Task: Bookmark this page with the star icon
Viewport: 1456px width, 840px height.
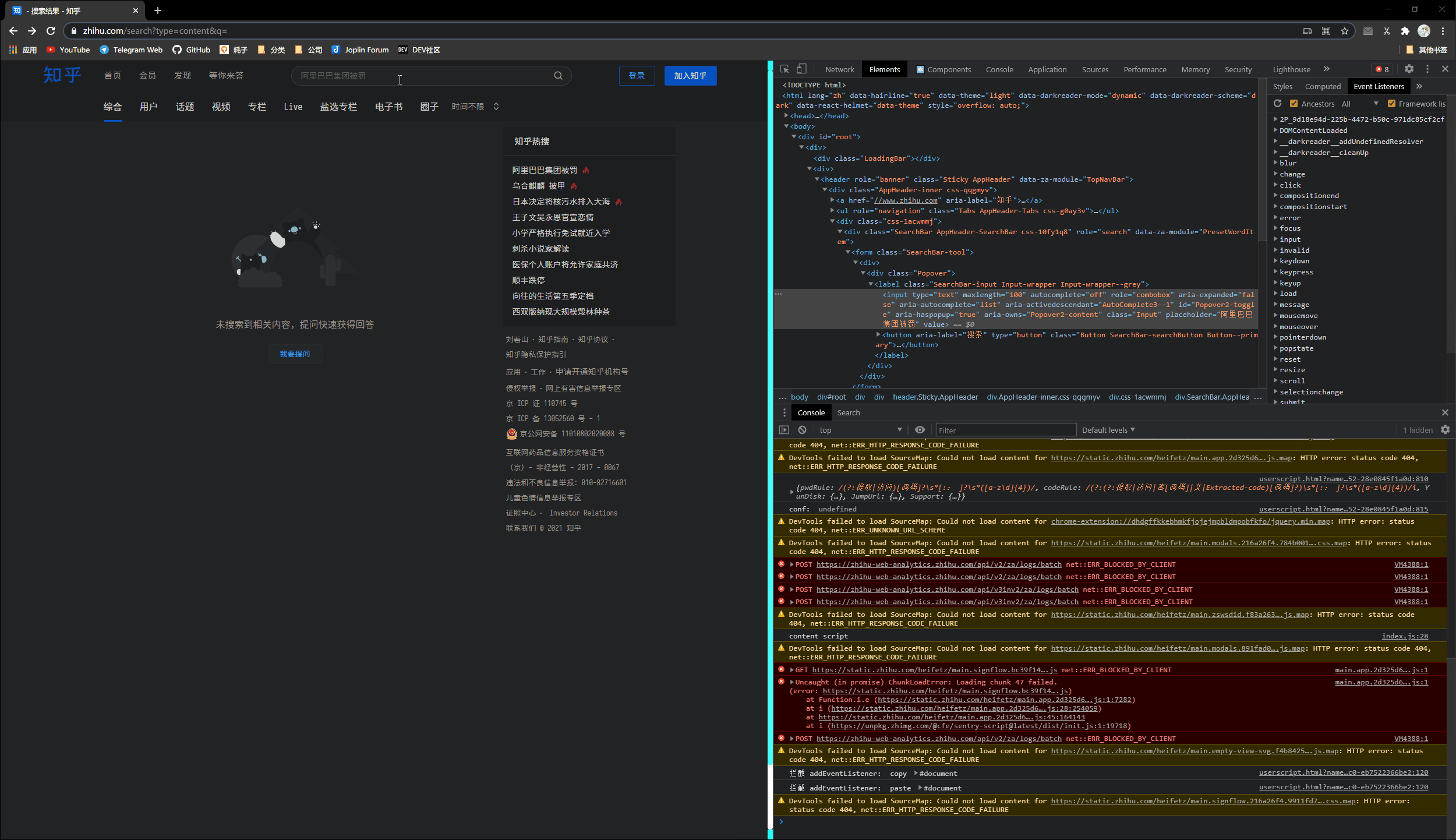Action: [x=1345, y=31]
